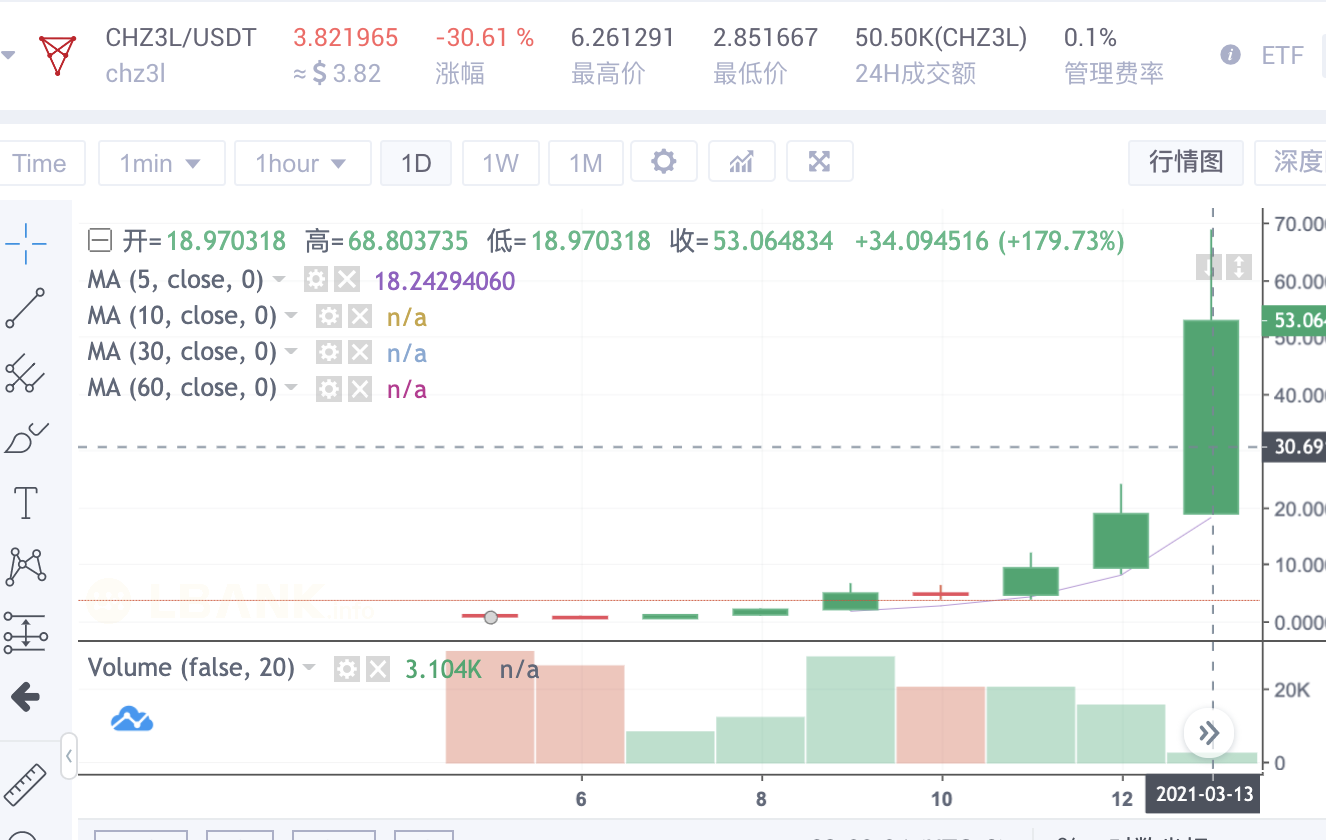
Task: Switch to the 深度 tab
Action: tap(1302, 162)
